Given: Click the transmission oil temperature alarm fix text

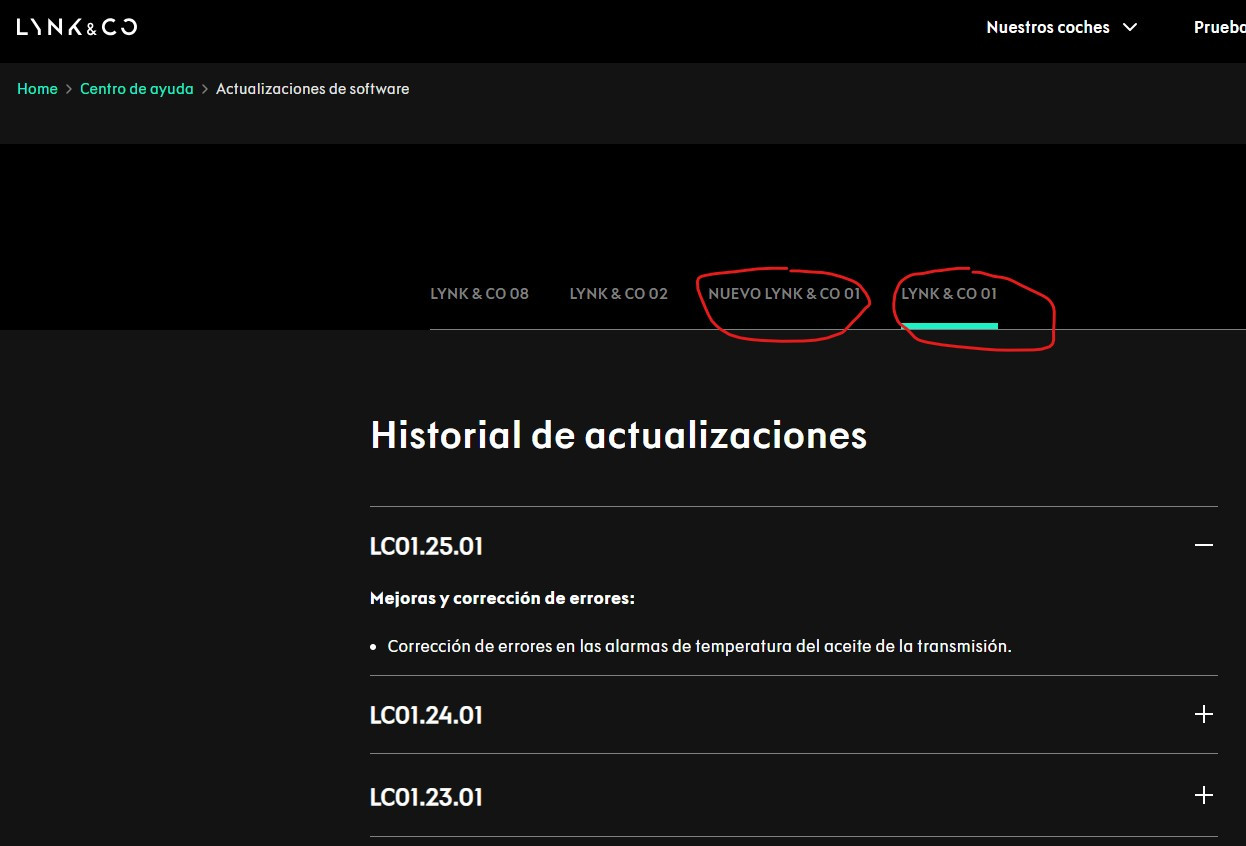Looking at the screenshot, I should [699, 646].
